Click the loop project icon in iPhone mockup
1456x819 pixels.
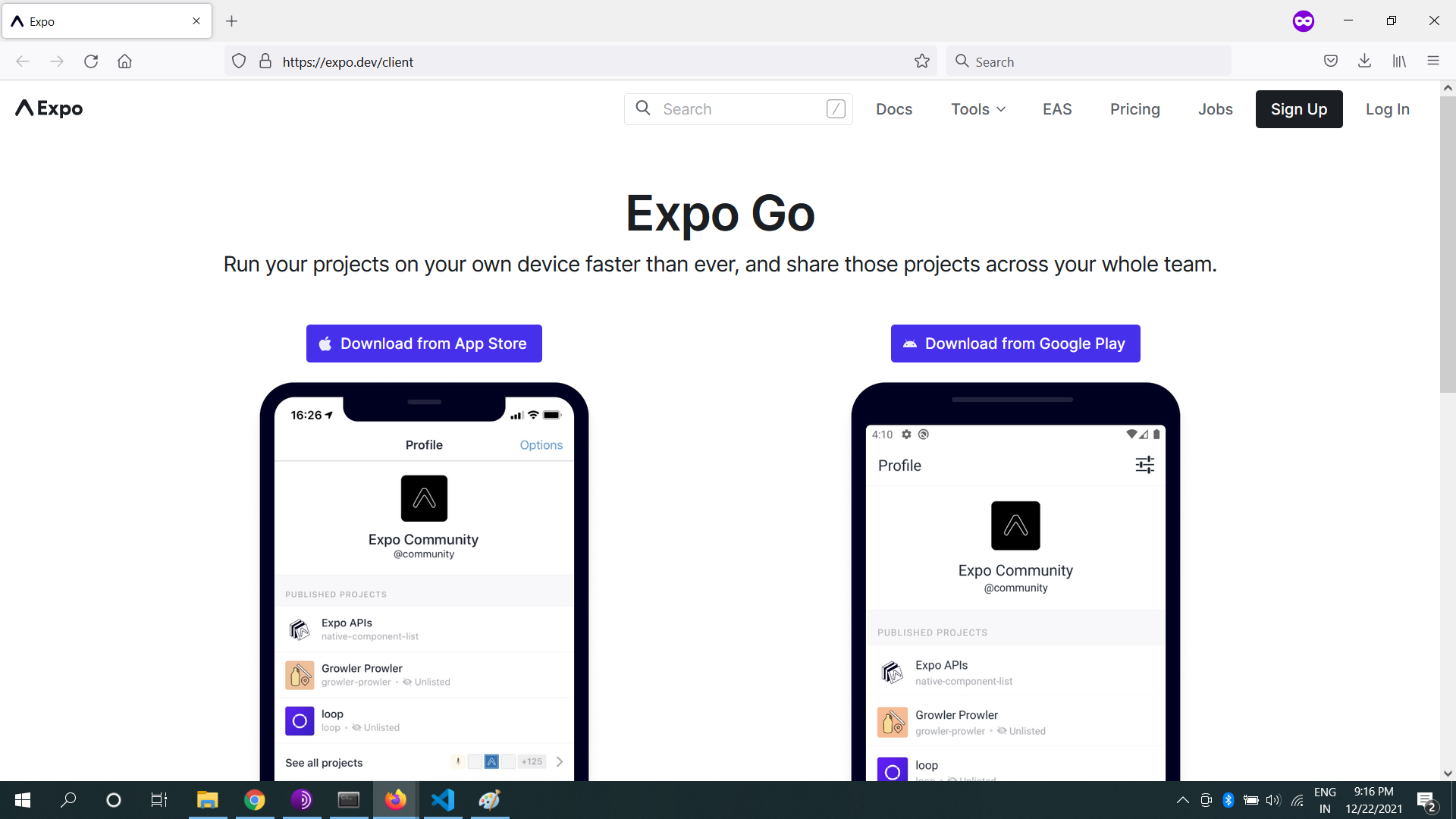(x=300, y=720)
